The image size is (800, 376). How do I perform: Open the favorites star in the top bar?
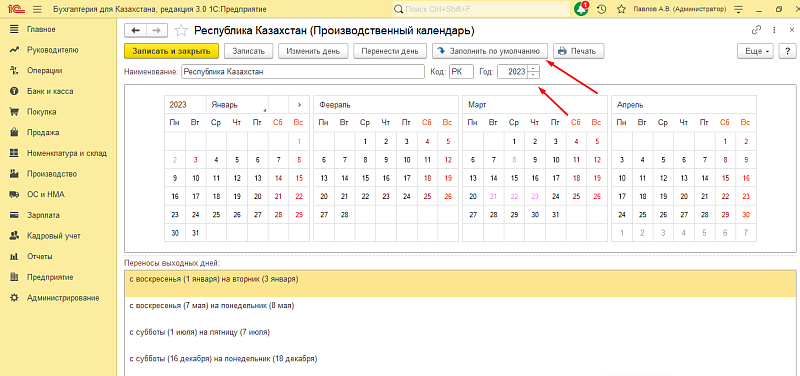[x=621, y=9]
